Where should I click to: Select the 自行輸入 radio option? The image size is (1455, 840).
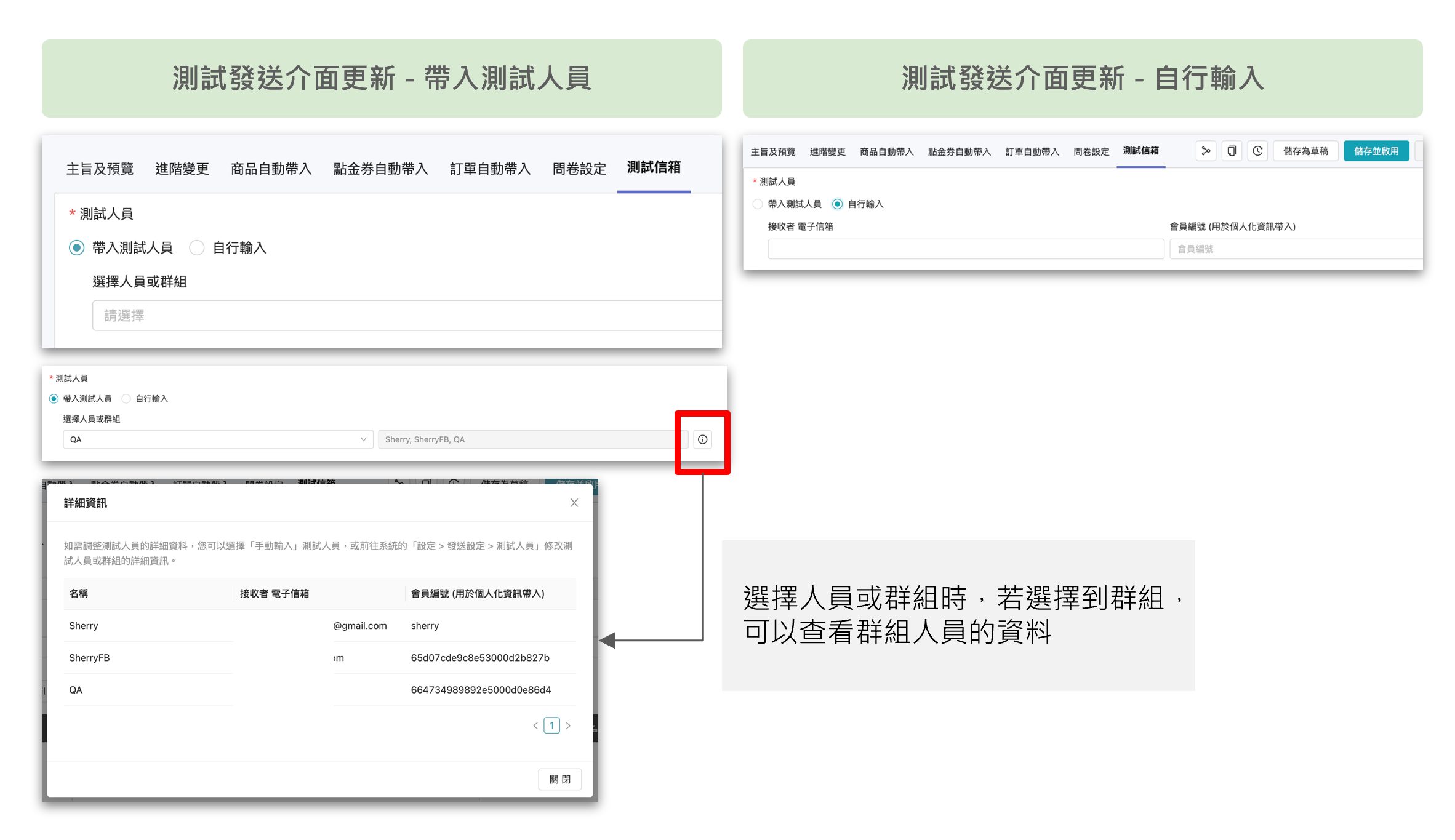coord(197,247)
